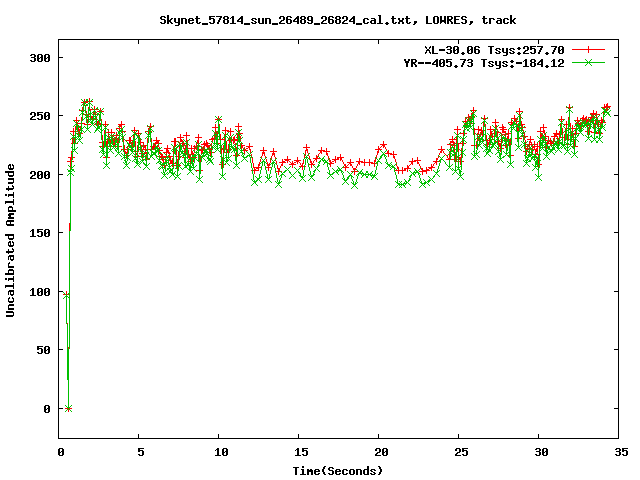
Task: Click the y-axis tick label 0
Action: [x=47, y=409]
